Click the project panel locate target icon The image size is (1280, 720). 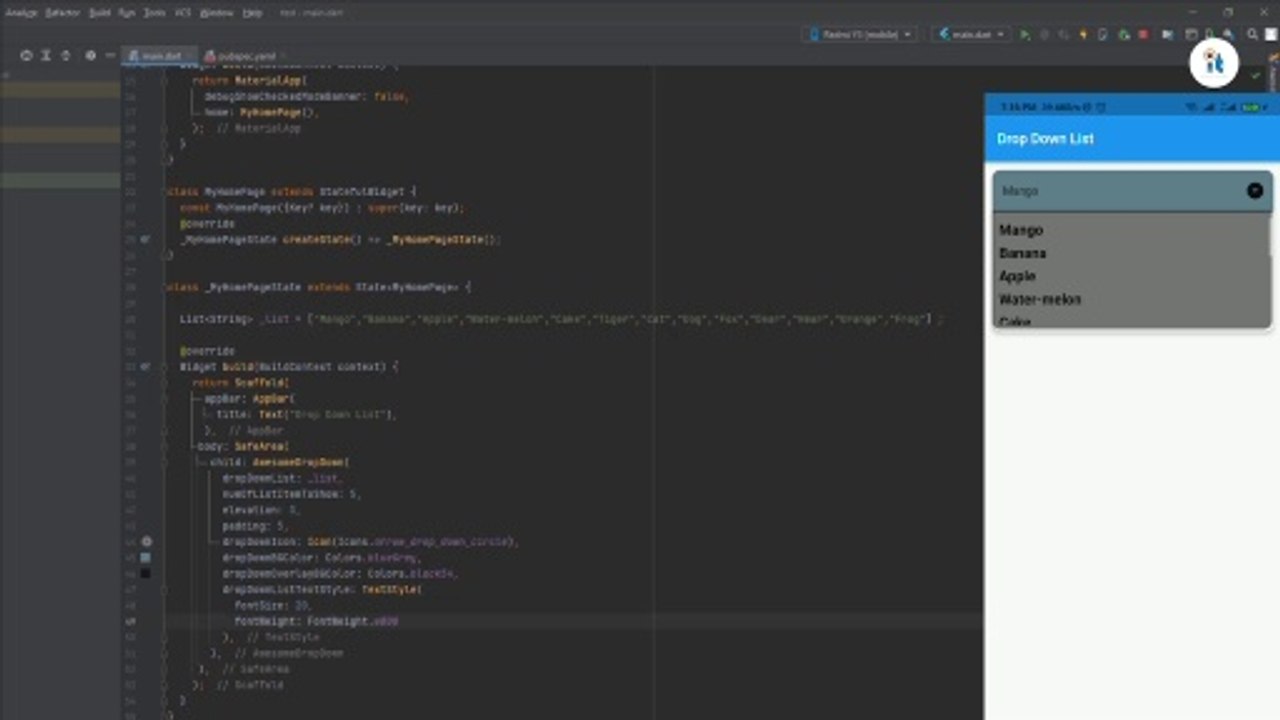(x=26, y=56)
